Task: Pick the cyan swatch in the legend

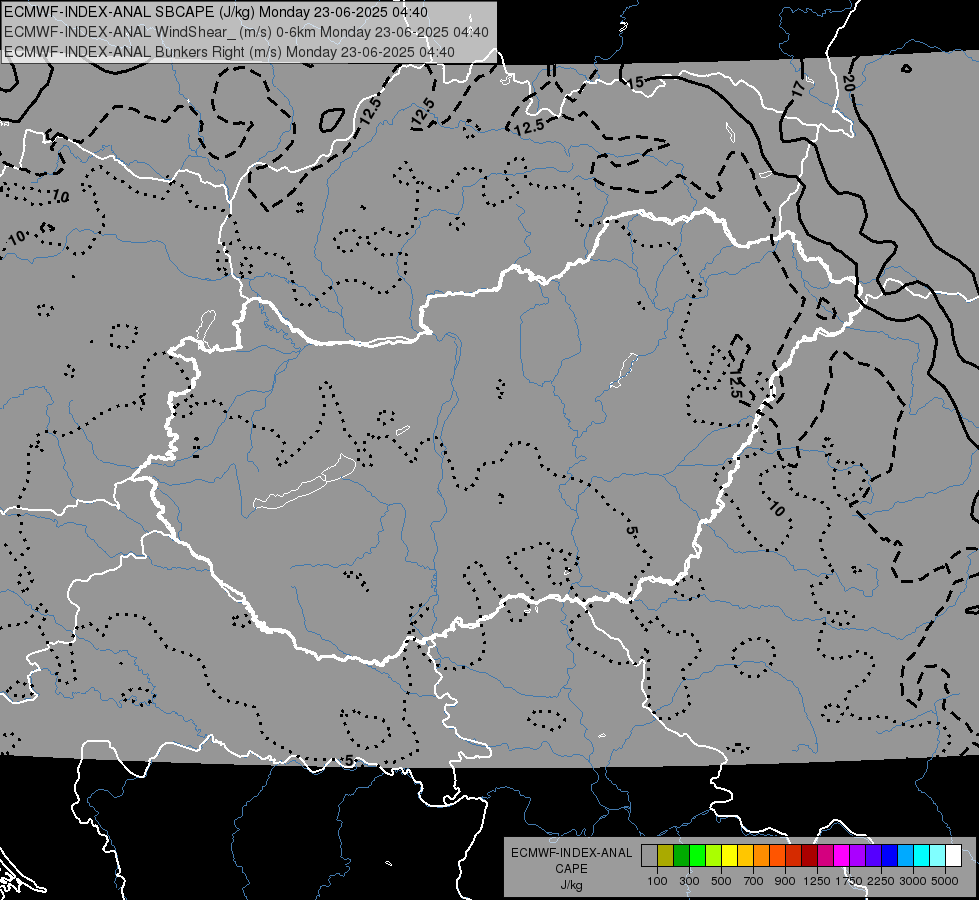Action: [922, 855]
